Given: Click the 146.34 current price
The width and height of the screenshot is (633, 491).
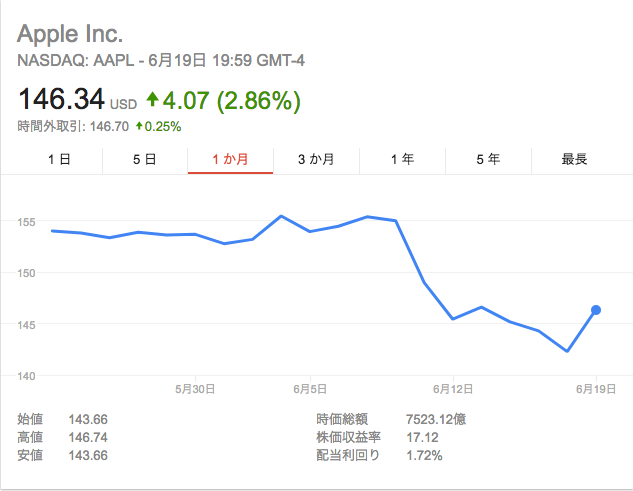Looking at the screenshot, I should click(x=61, y=99).
